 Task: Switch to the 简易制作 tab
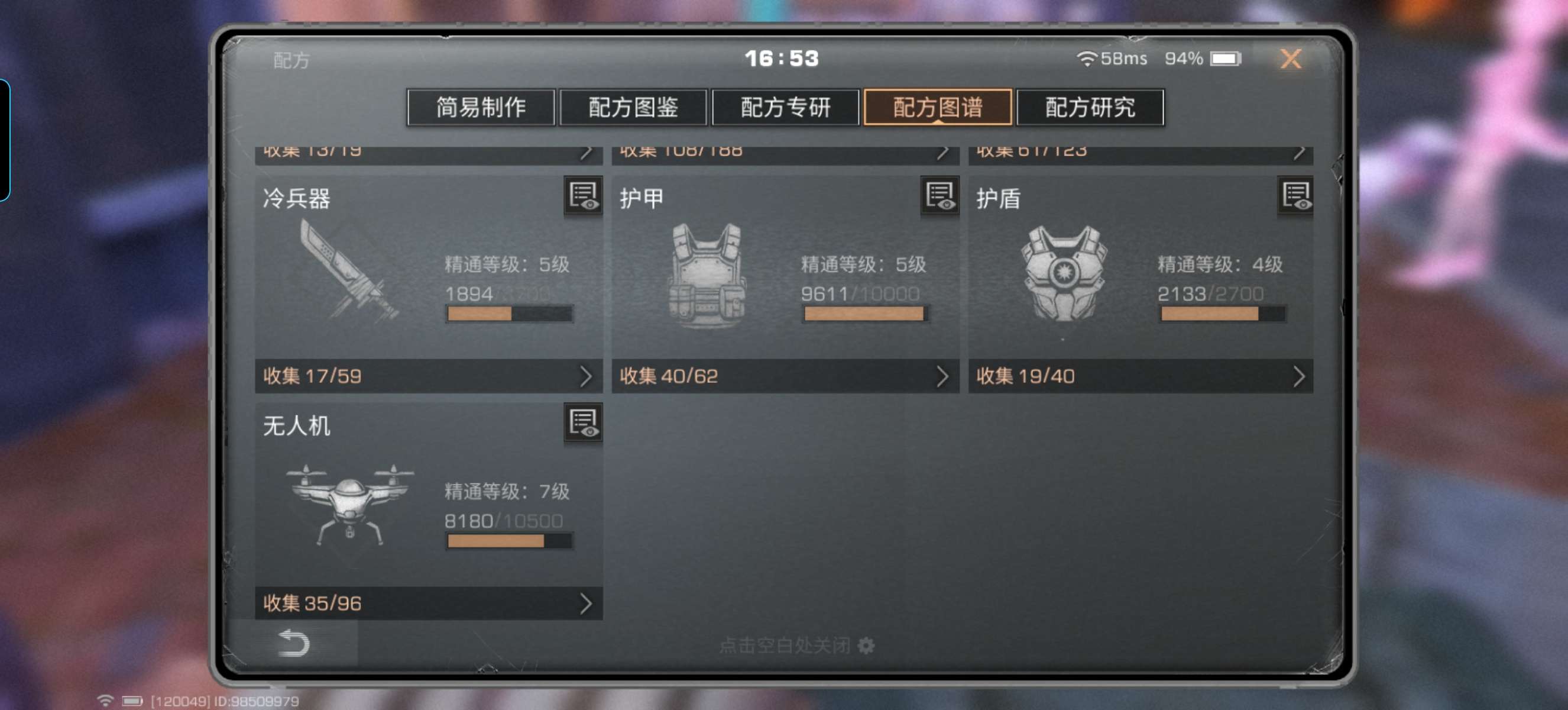click(481, 108)
